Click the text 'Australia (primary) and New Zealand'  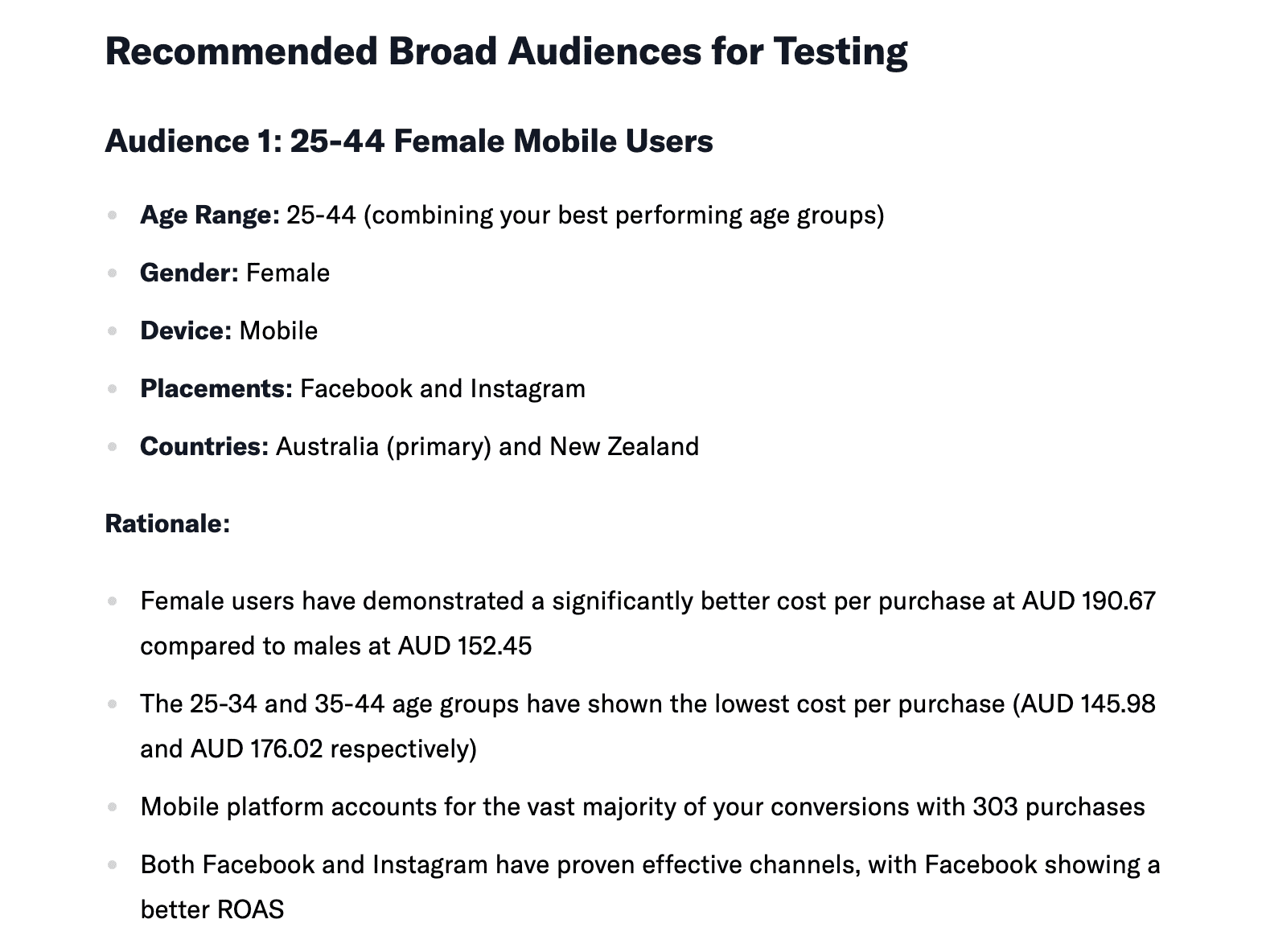[487, 447]
